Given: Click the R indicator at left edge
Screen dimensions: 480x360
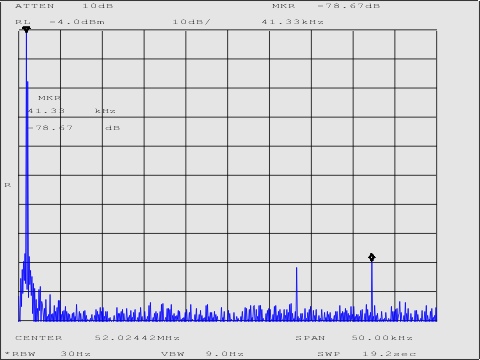Looking at the screenshot, I should click(x=8, y=185).
